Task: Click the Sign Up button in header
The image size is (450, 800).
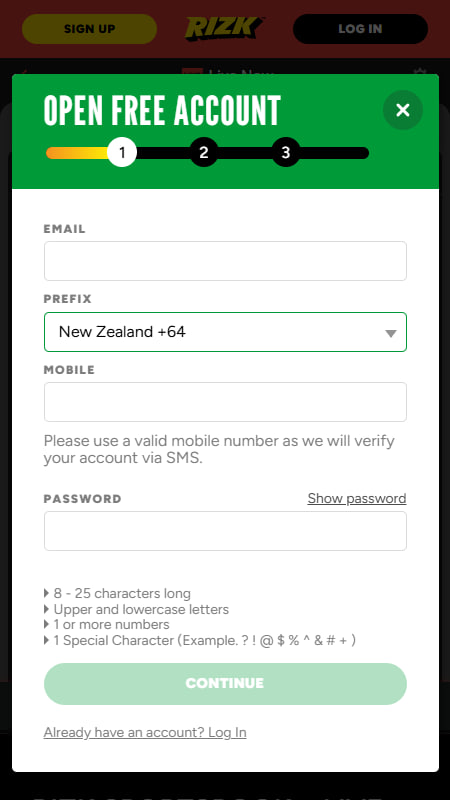Action: pyautogui.click(x=89, y=29)
